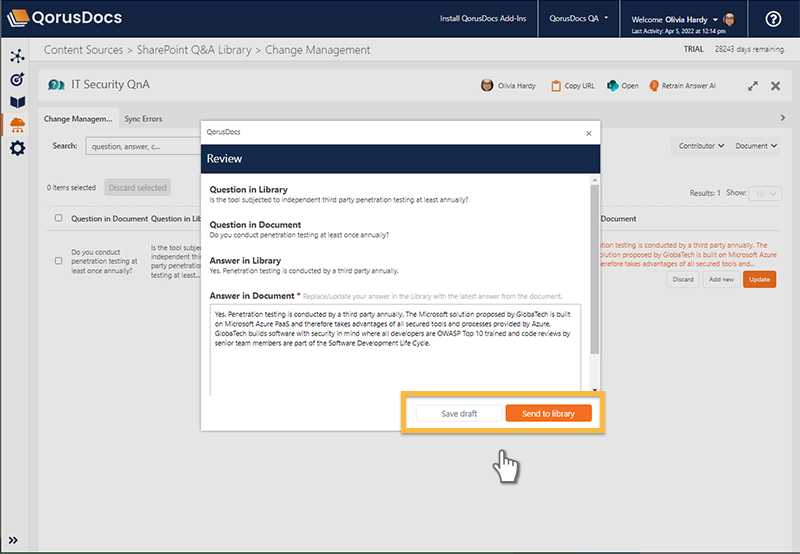Click user profile photo in top bar
This screenshot has width=800, height=554.
point(730,19)
